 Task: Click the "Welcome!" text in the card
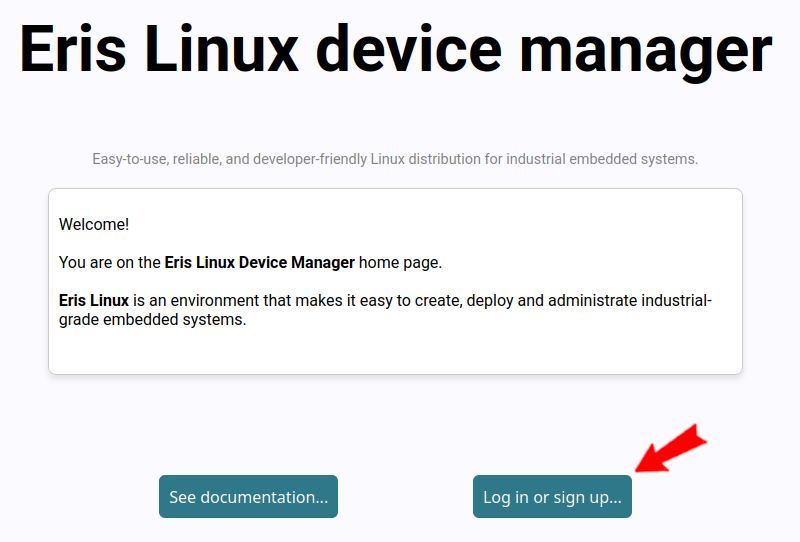coord(94,224)
